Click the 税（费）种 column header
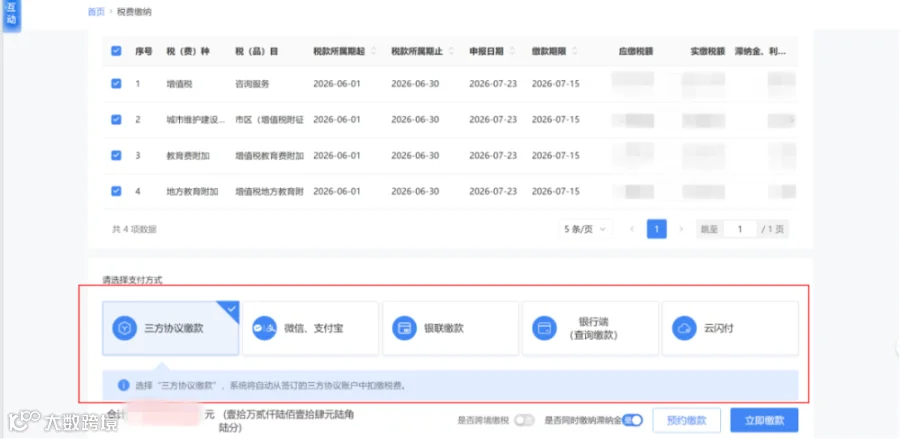 click(188, 51)
